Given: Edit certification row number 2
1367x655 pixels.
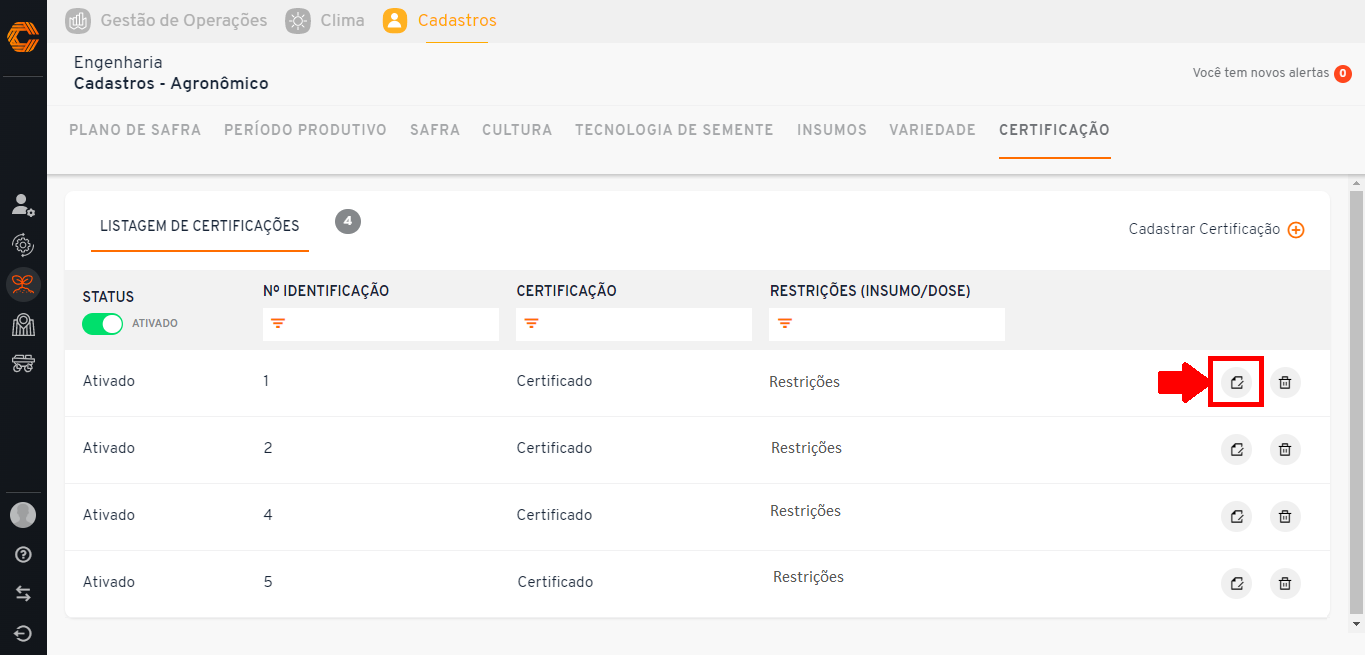Looking at the screenshot, I should [x=1236, y=449].
